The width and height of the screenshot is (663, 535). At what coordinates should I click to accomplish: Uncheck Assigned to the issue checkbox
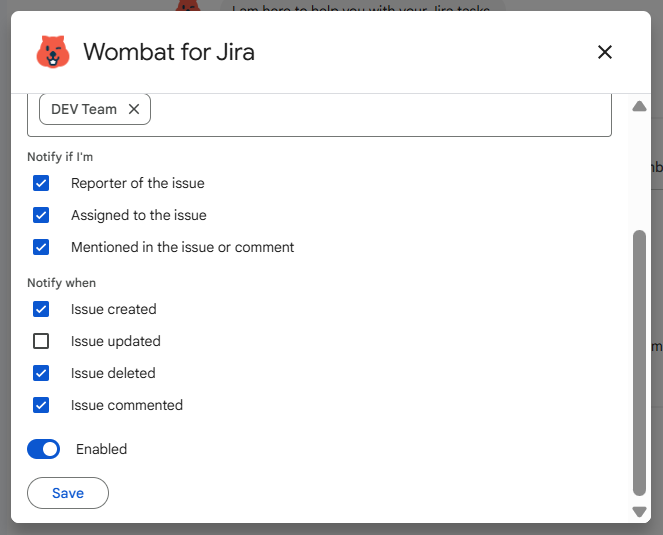tap(41, 215)
